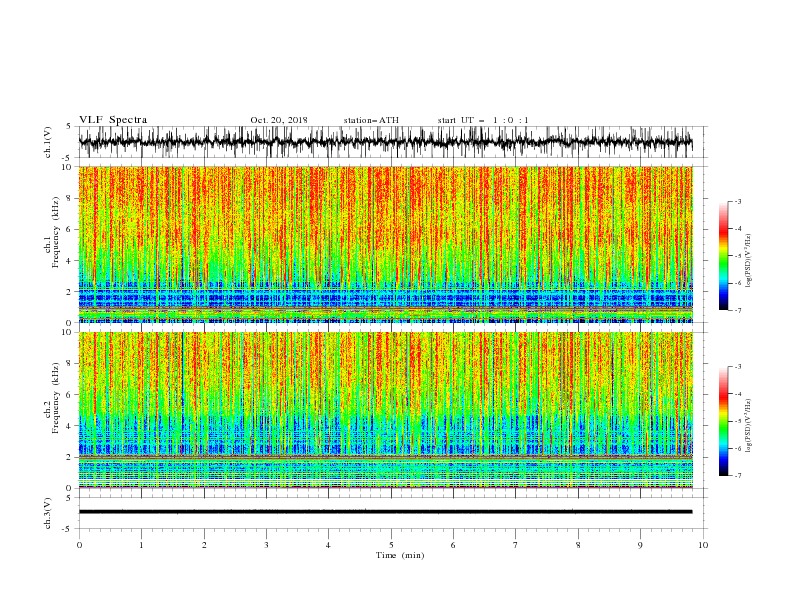Click the "ch.1(V)" waveform axis label

pyautogui.click(x=48, y=142)
